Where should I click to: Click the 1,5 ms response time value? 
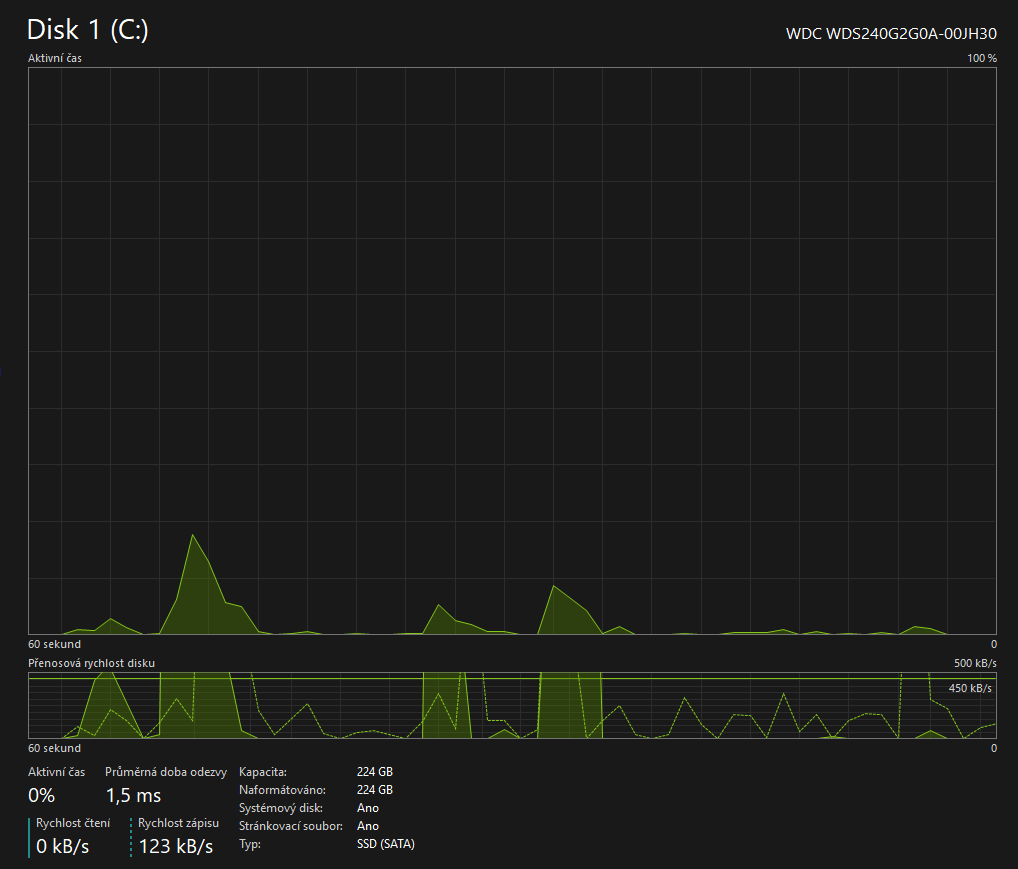click(133, 796)
